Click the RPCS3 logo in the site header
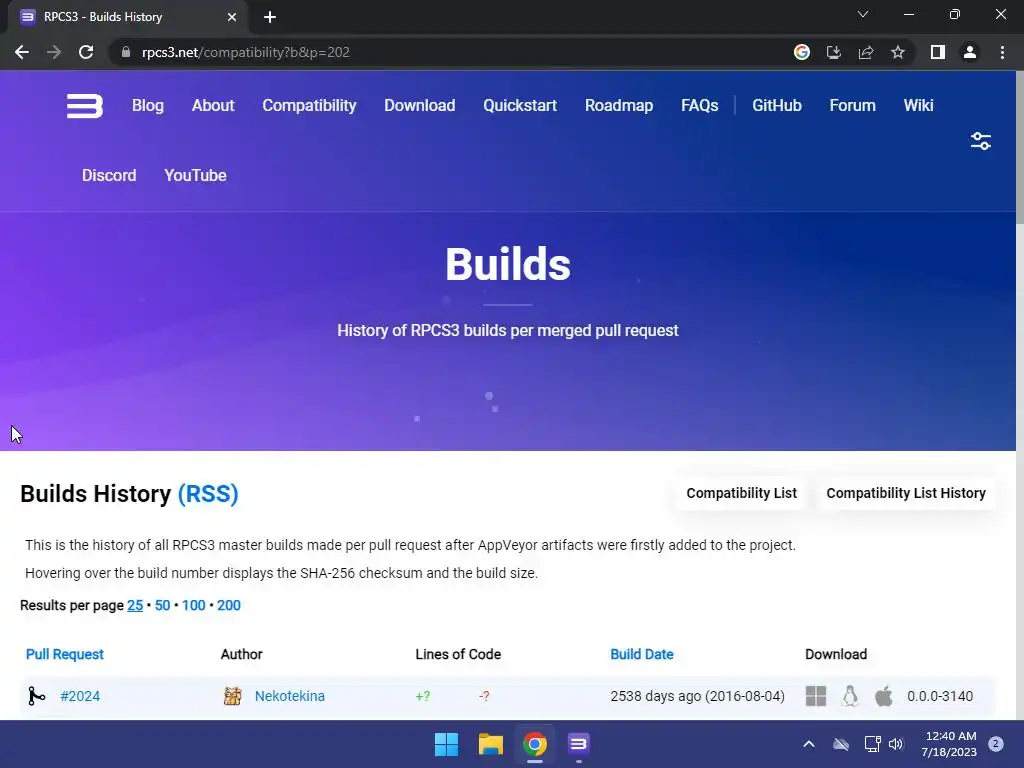1024x768 pixels. point(85,106)
